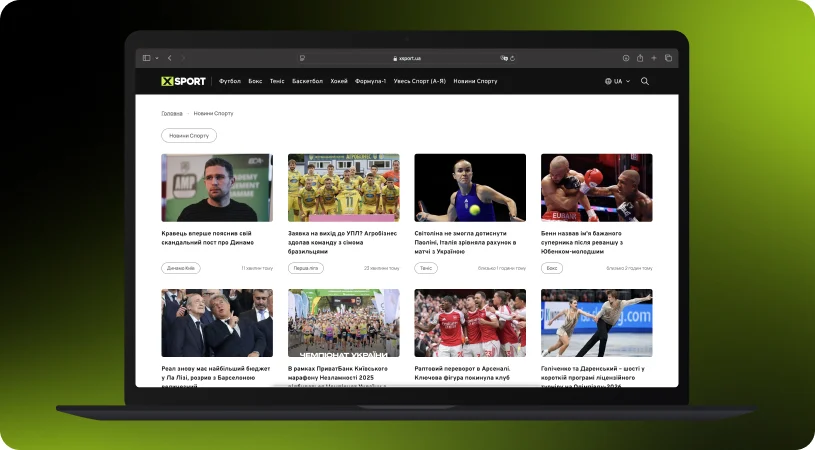Screen dimensions: 815x450
Task: Go back with Safari's back arrow
Action: [x=170, y=58]
